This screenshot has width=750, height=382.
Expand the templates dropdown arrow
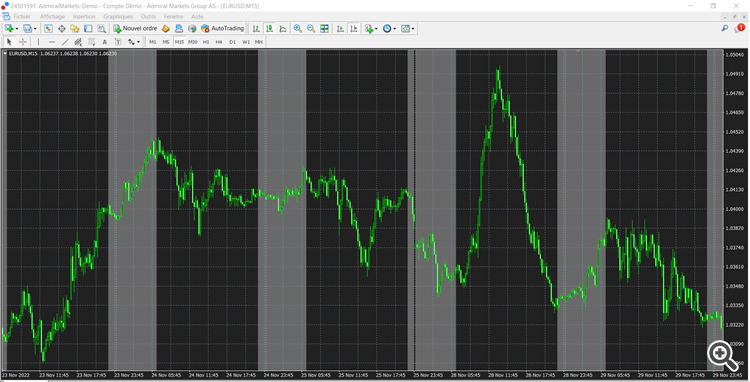[x=413, y=29]
